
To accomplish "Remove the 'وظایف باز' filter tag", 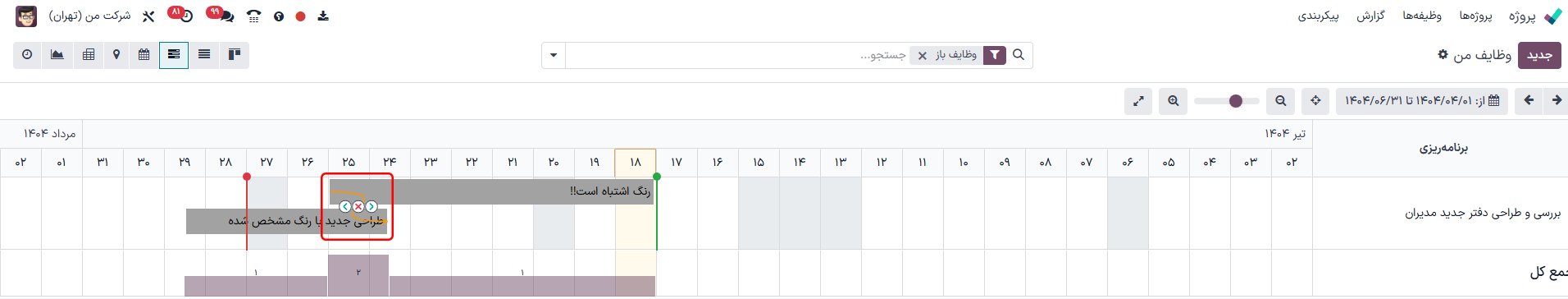I will [x=923, y=56].
